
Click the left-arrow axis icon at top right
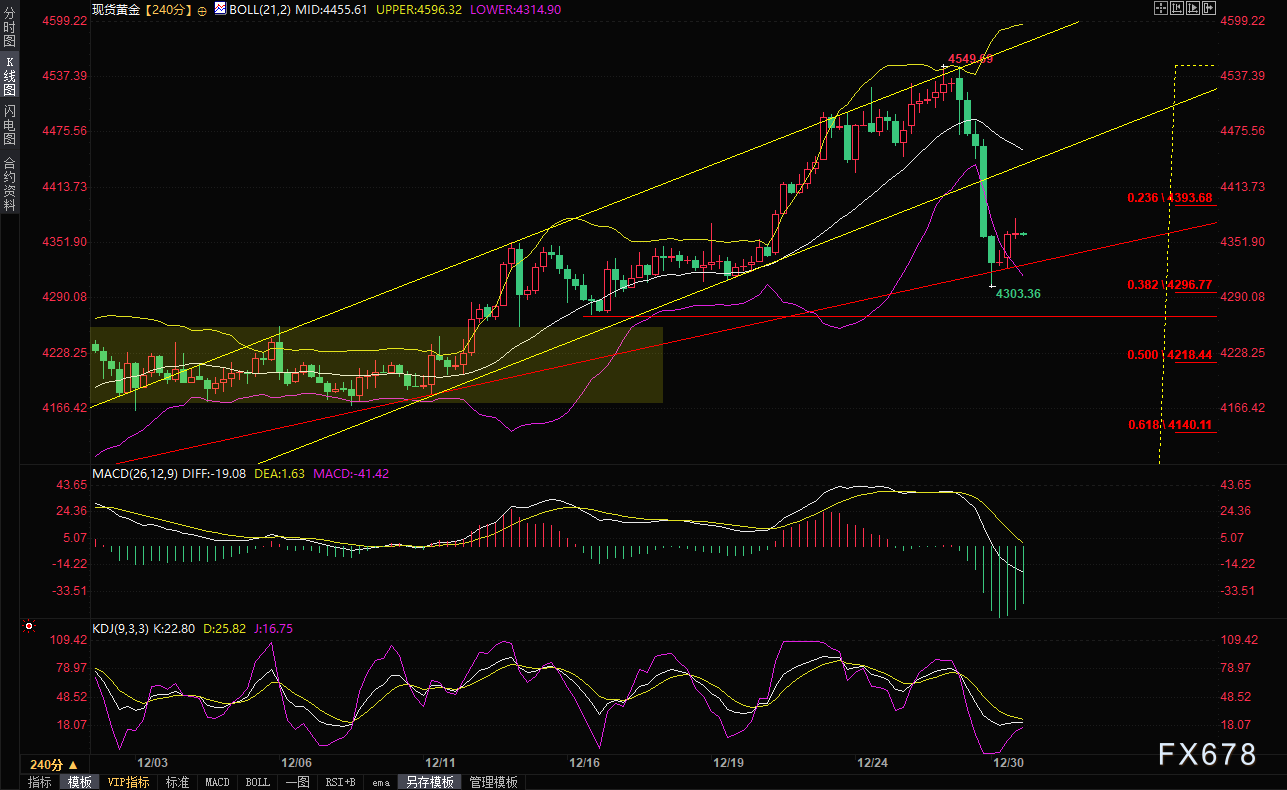(1176, 8)
